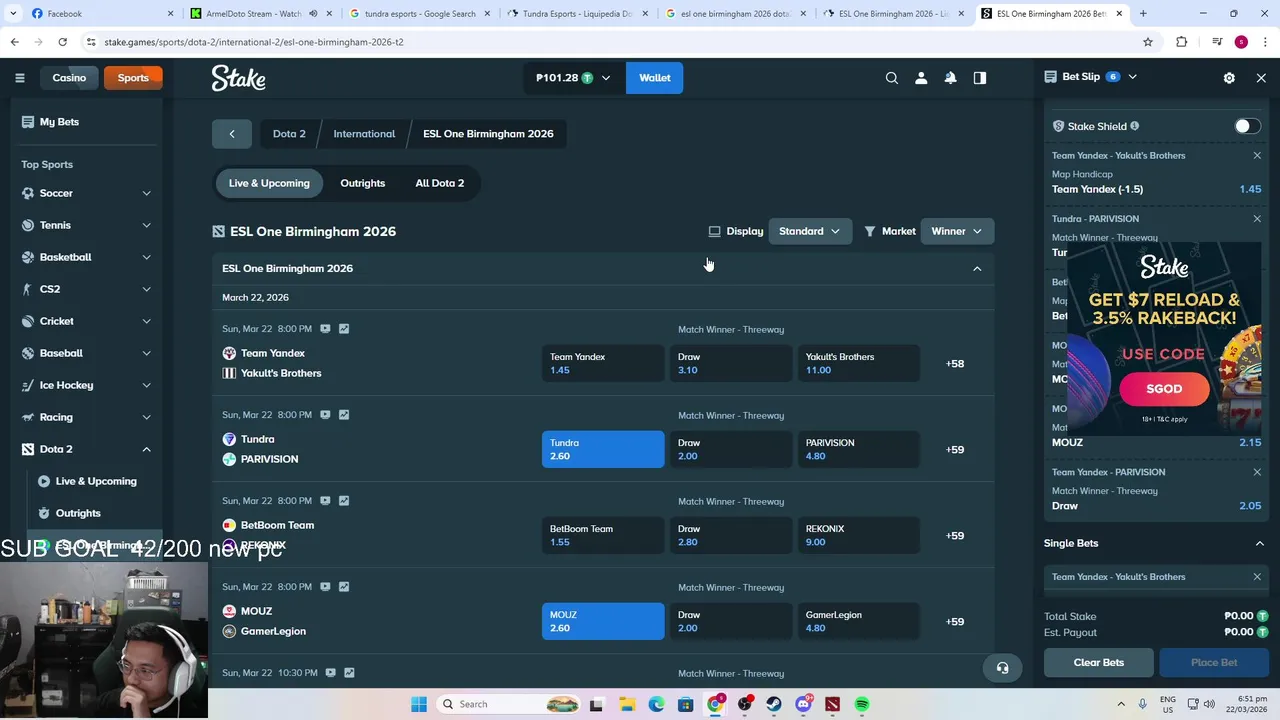Viewport: 1280px width, 720px height.
Task: Select Team Yandex 1.45 odds
Action: pos(603,363)
